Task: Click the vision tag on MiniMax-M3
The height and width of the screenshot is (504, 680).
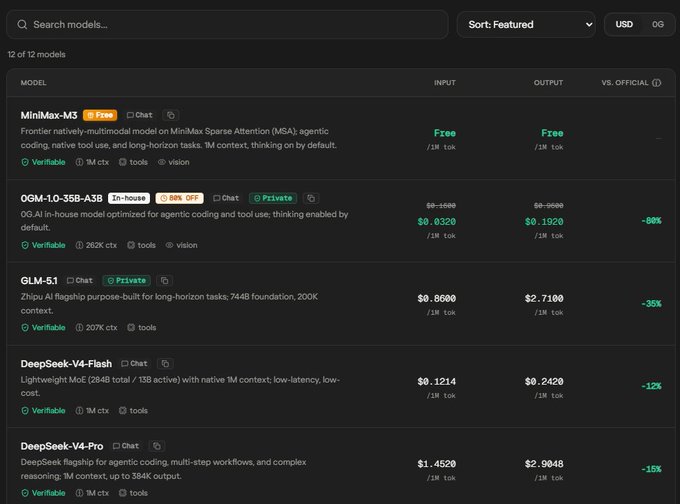Action: [173, 162]
